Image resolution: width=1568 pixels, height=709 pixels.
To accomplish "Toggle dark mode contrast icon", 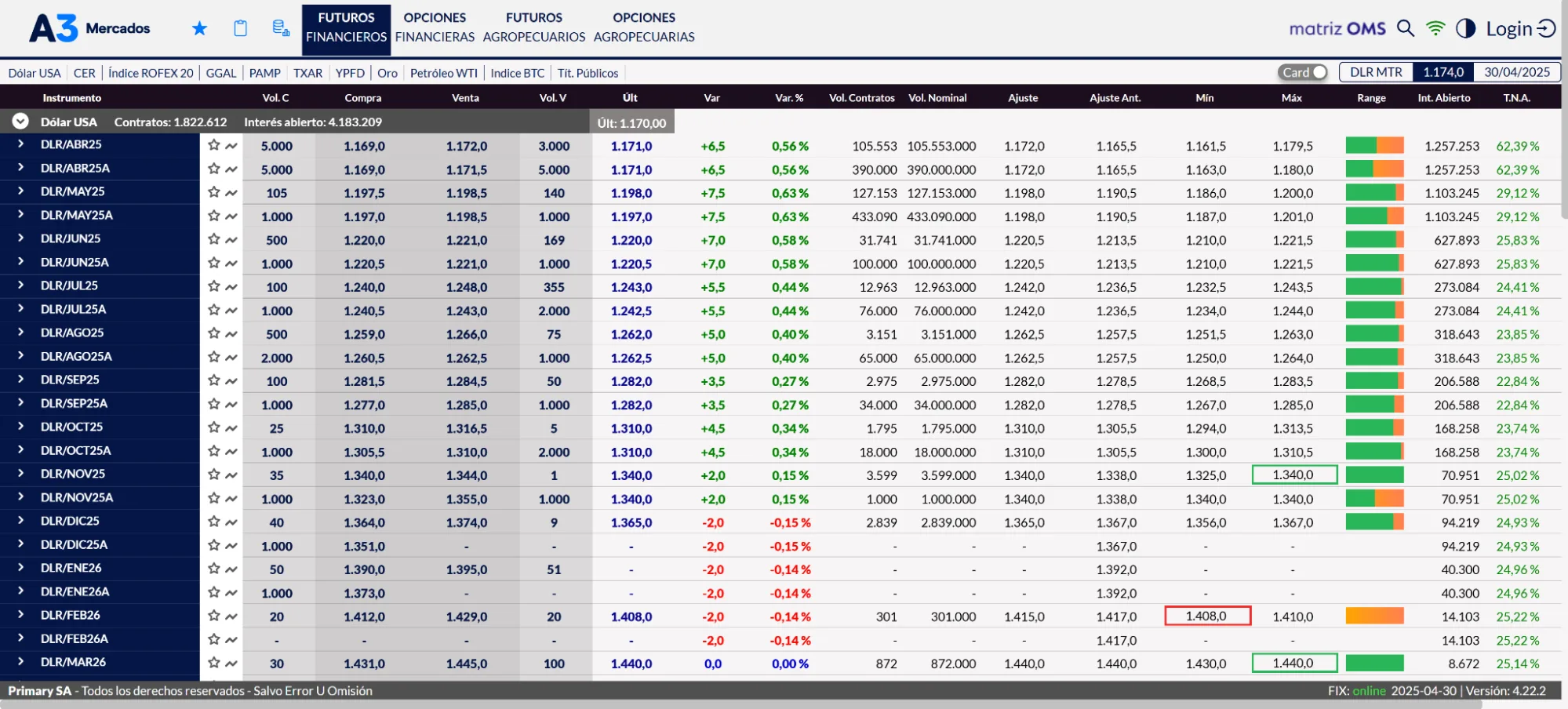I will pos(1465,28).
